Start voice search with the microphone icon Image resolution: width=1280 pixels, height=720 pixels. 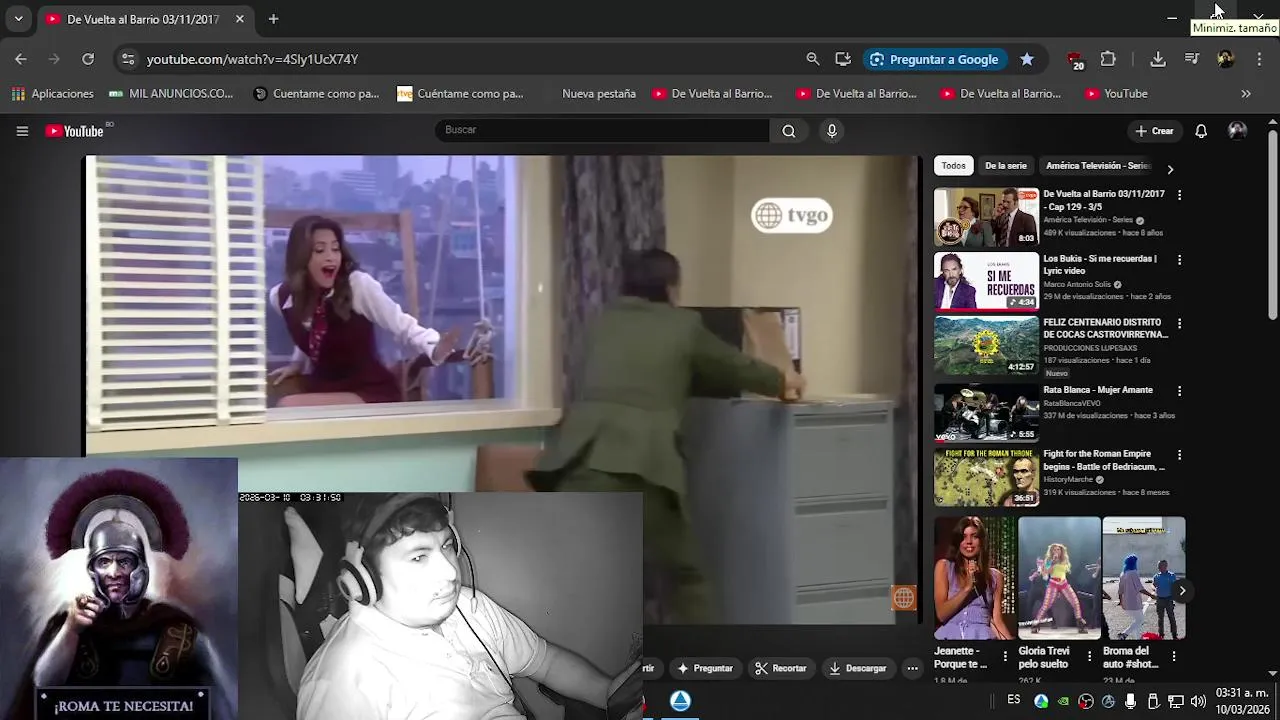(831, 131)
